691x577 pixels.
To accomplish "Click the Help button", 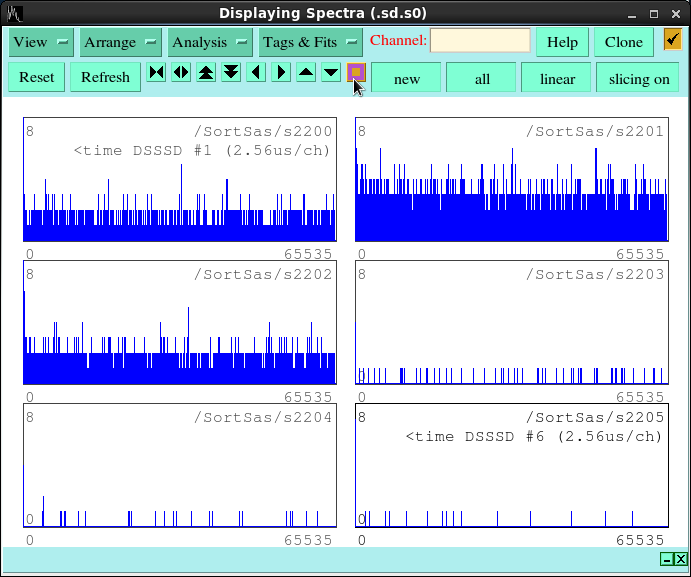I will (562, 42).
